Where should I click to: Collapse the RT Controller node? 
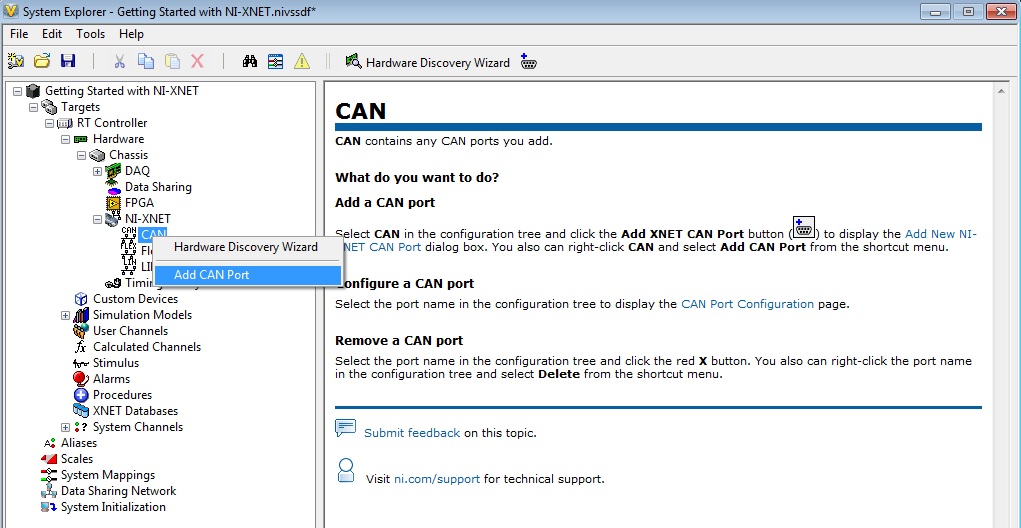[49, 123]
